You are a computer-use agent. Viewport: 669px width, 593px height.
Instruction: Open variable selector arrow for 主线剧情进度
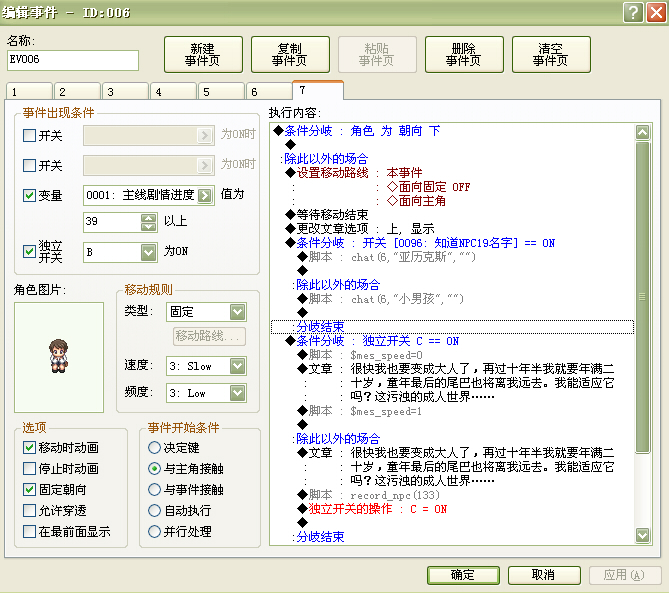pos(205,195)
